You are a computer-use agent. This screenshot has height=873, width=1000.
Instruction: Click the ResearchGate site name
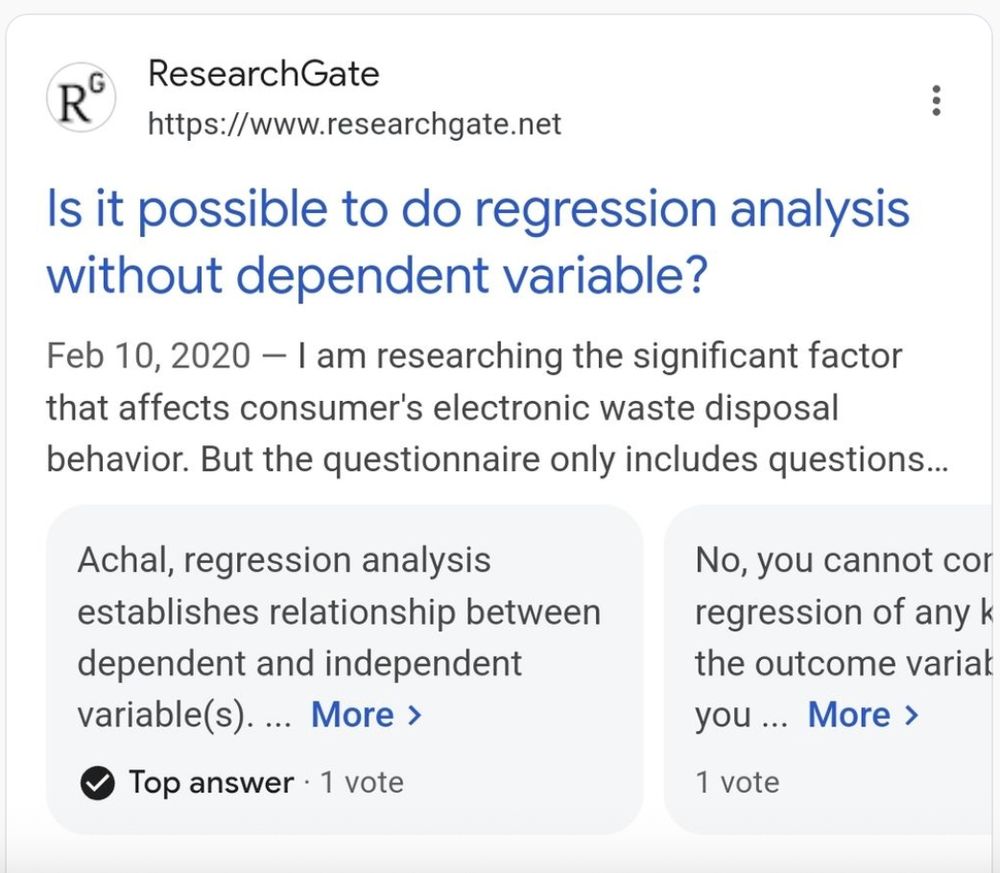(263, 73)
